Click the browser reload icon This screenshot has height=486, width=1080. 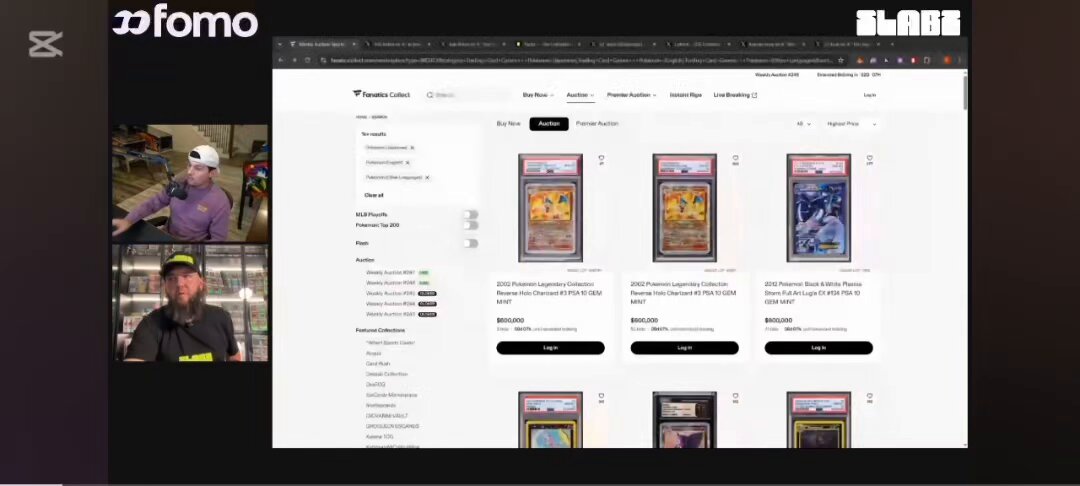(x=307, y=61)
